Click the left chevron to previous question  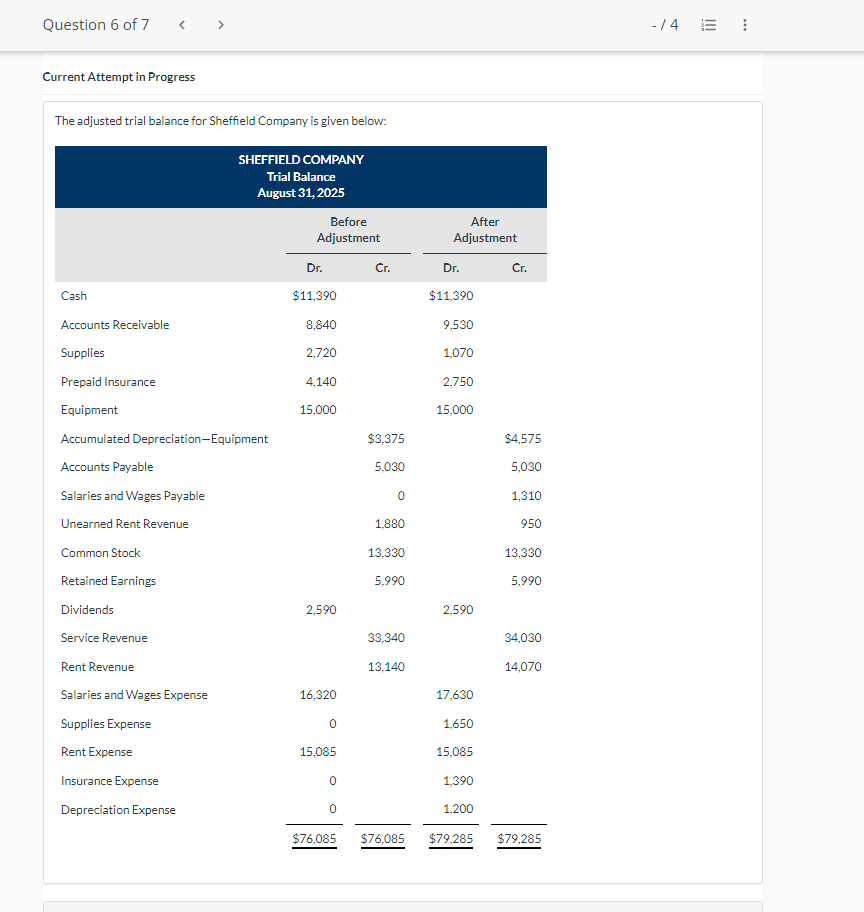pos(181,25)
